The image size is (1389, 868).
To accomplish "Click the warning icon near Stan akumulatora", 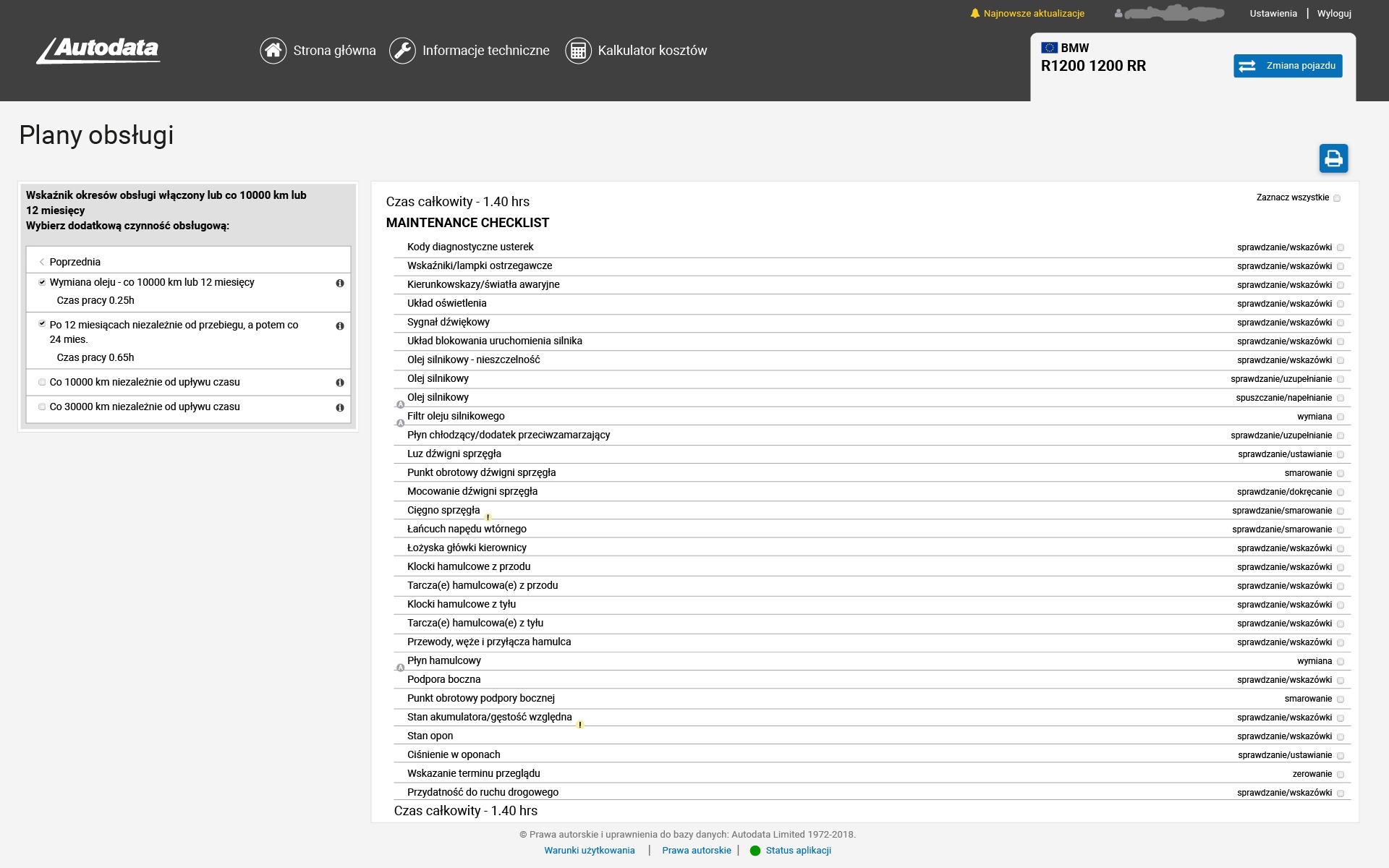I will 579,723.
